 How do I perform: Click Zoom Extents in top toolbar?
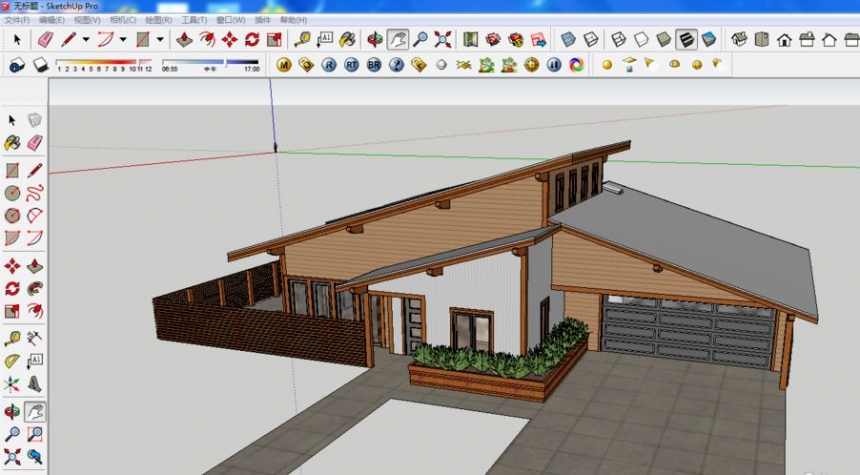[x=443, y=39]
